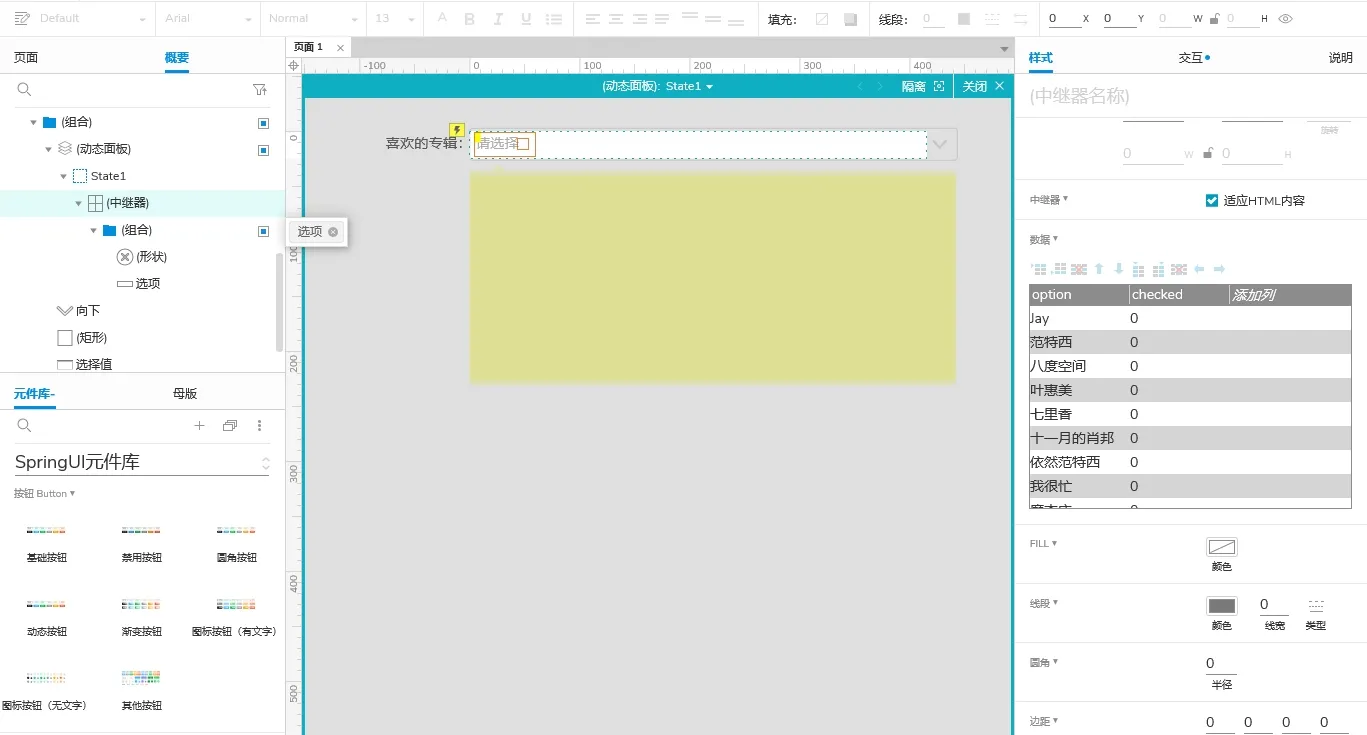
Task: Add a new library with plus icon
Action: tap(199, 425)
